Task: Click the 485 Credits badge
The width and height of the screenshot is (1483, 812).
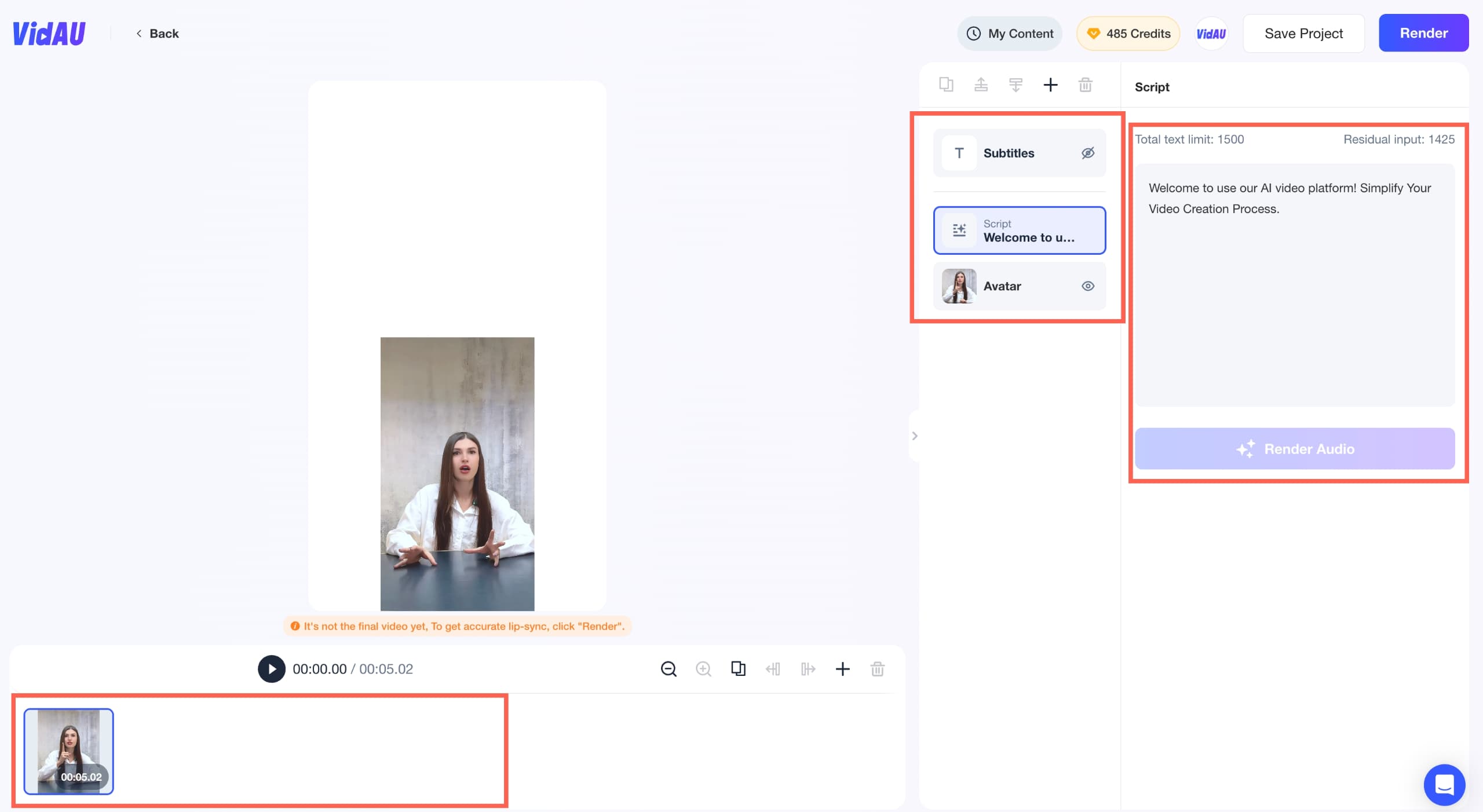Action: 1128,34
